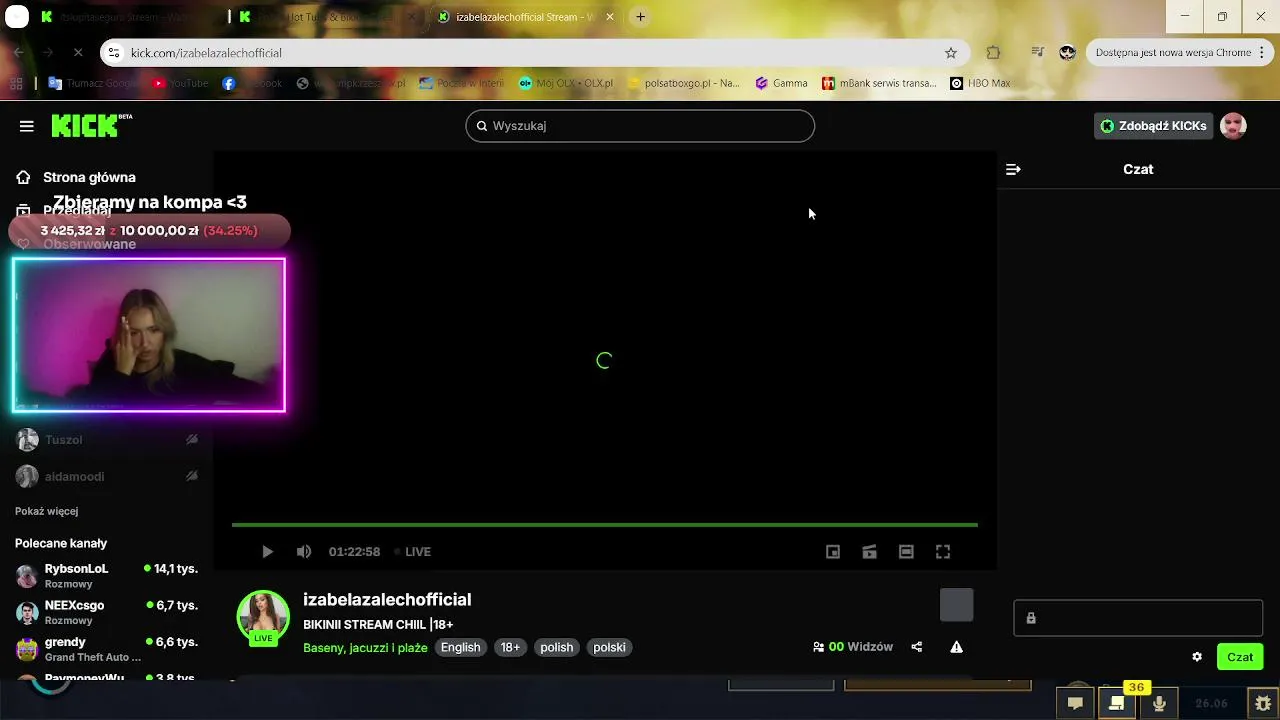Open mBank serwis transakcyjny bookmark
This screenshot has height=720, width=1280.
(879, 83)
